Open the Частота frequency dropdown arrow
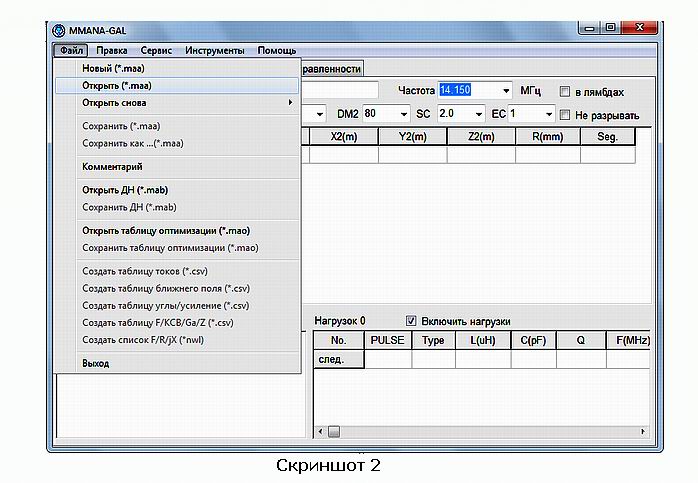 (x=506, y=91)
